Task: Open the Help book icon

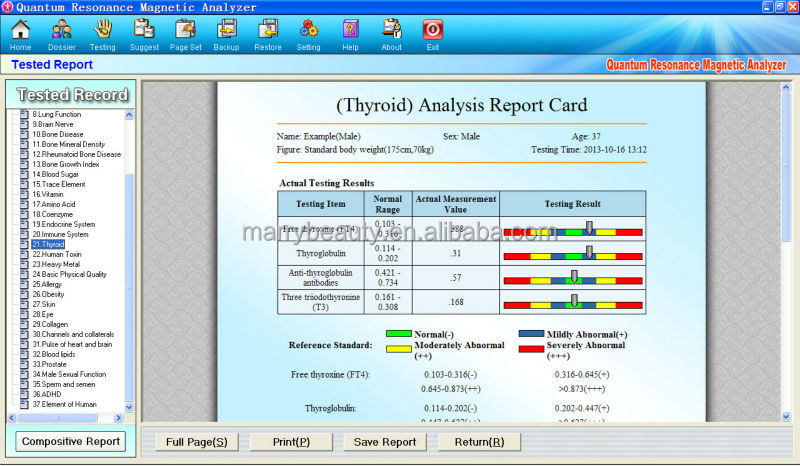Action: (350, 35)
